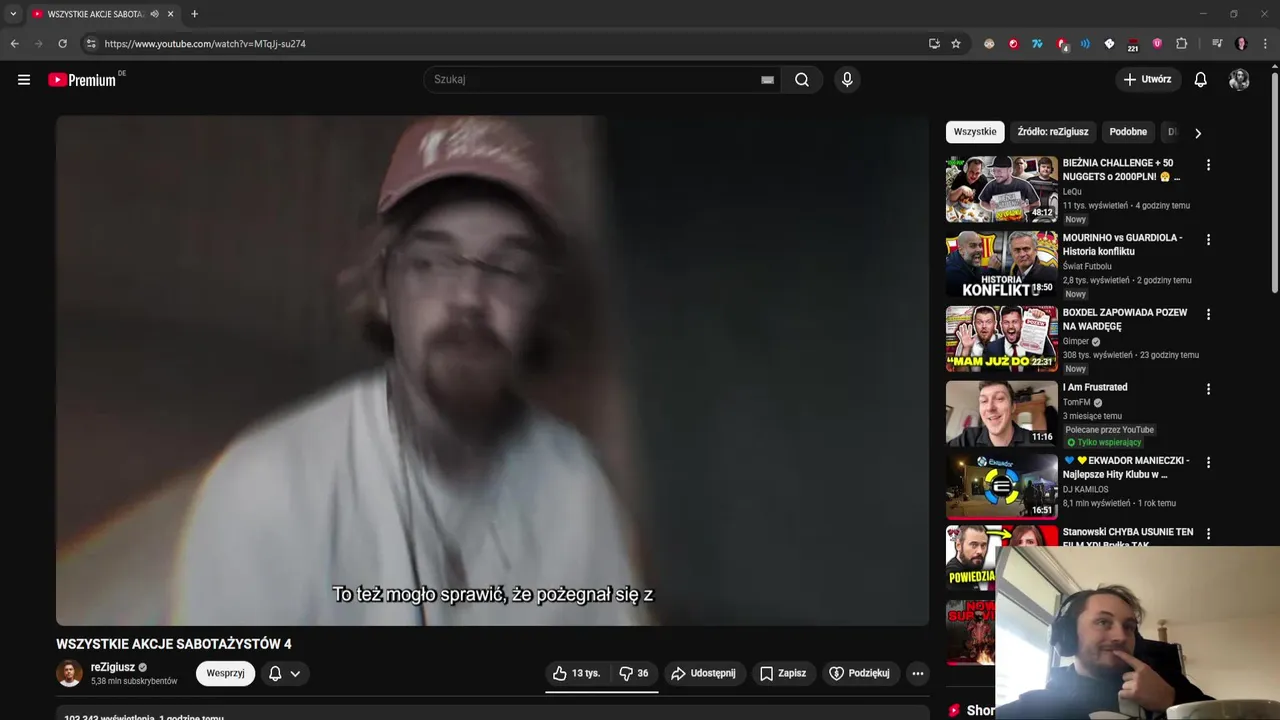Viewport: 1280px width, 720px height.
Task: Close the WSZYSTKIE AKCJE SABOTAŻYSTÓW tab
Action: tap(171, 14)
